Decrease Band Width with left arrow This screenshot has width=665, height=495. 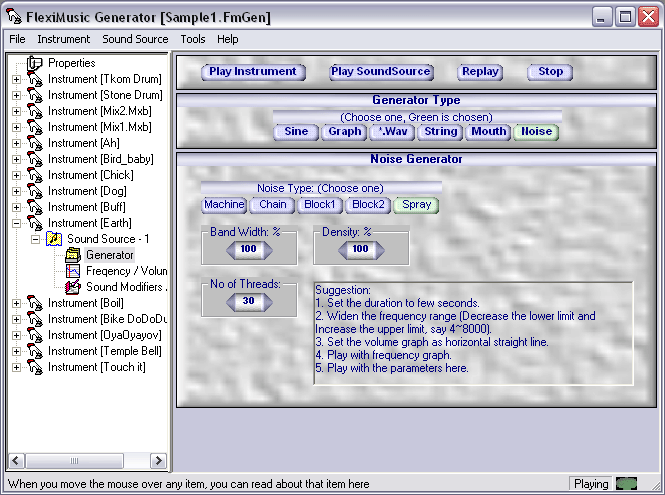pos(231,250)
